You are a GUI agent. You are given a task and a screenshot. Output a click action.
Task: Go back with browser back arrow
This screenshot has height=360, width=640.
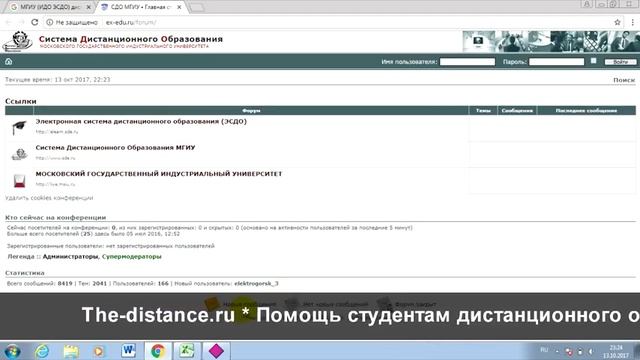[x=9, y=22]
